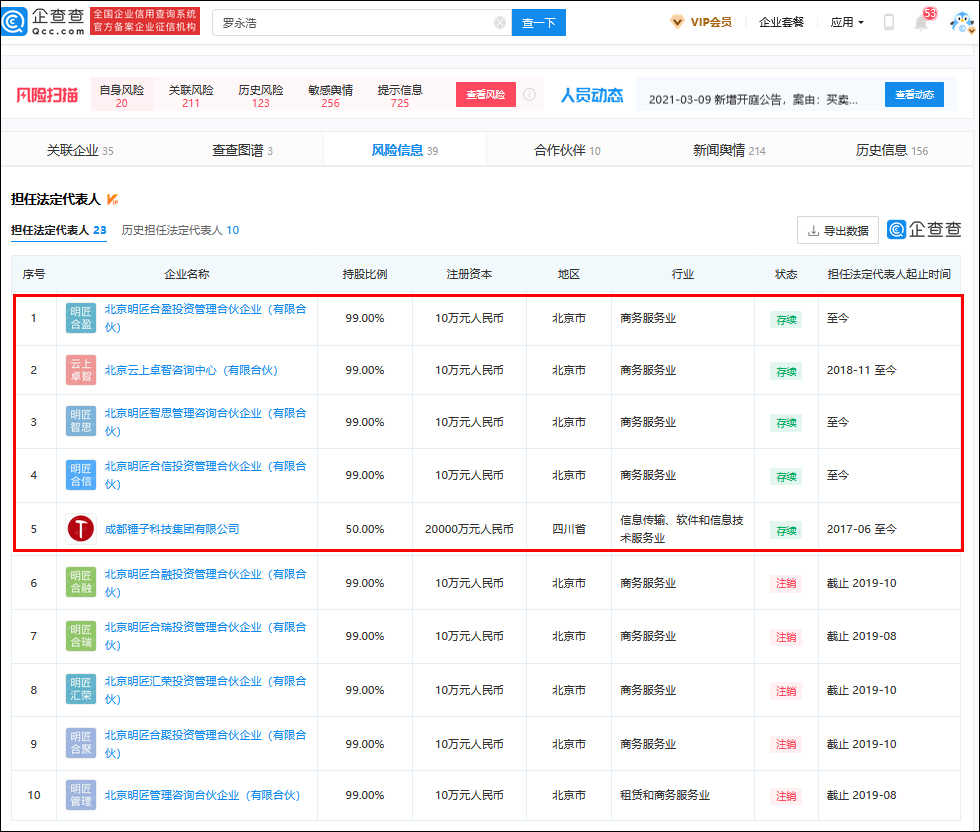This screenshot has height=832, width=980.
Task: Open the 应用 dropdown menu
Action: pyautogui.click(x=846, y=22)
